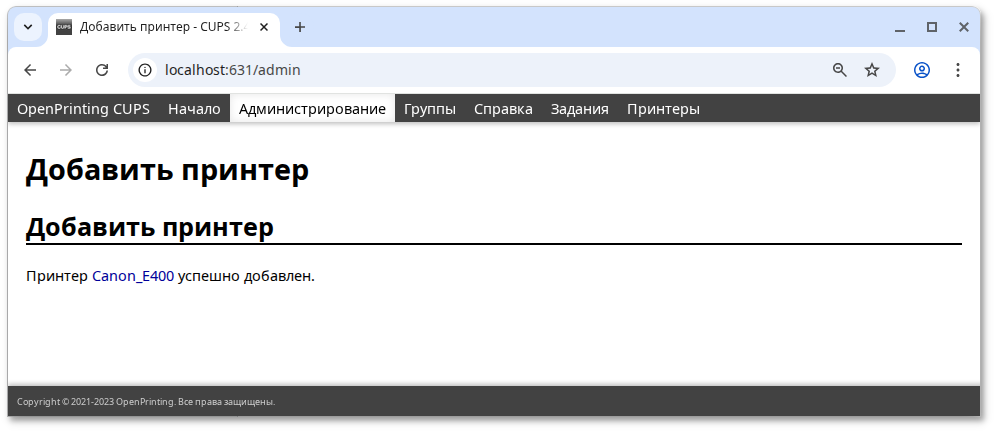Open the Администрирование section
This screenshot has width=994, height=431.
(x=313, y=109)
